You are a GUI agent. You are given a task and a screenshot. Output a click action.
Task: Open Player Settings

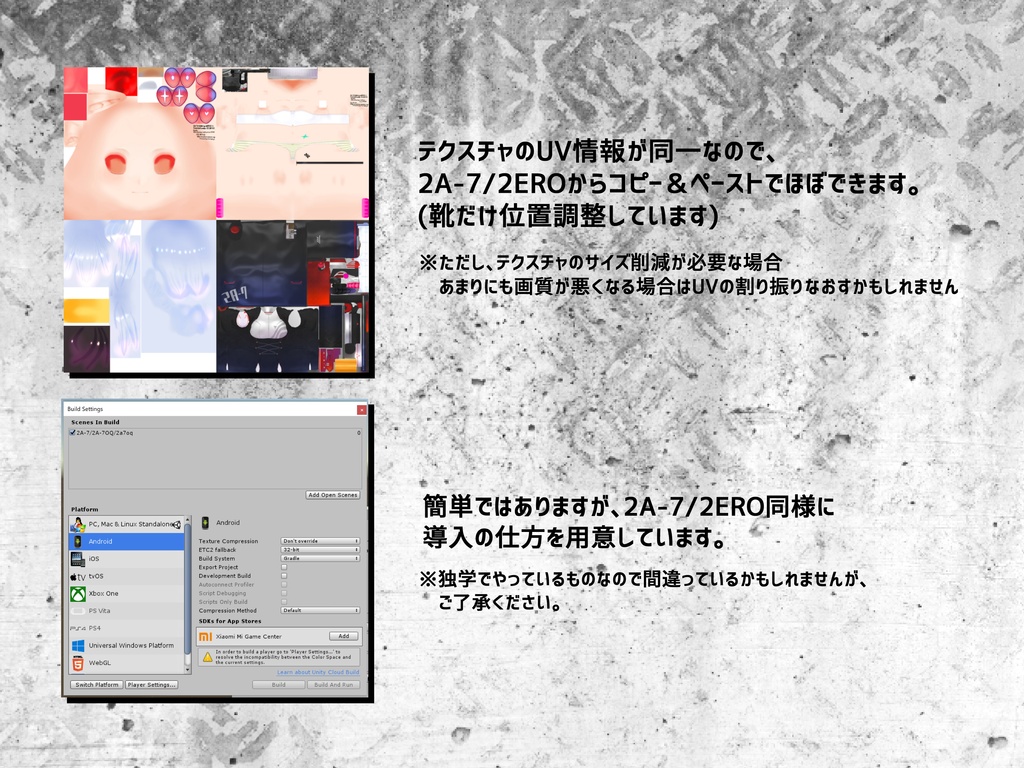[150, 684]
